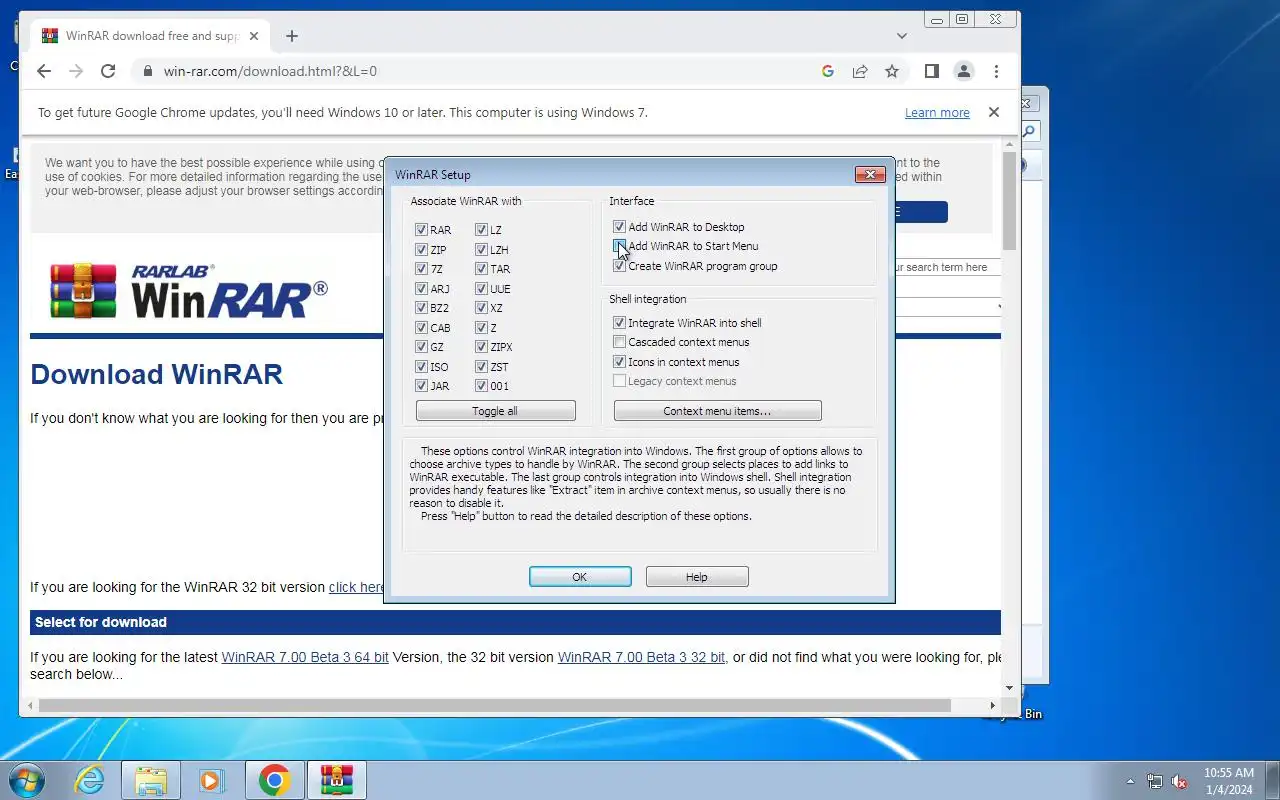Toggle the ZIP file association
This screenshot has width=1280, height=800.
(x=421, y=250)
